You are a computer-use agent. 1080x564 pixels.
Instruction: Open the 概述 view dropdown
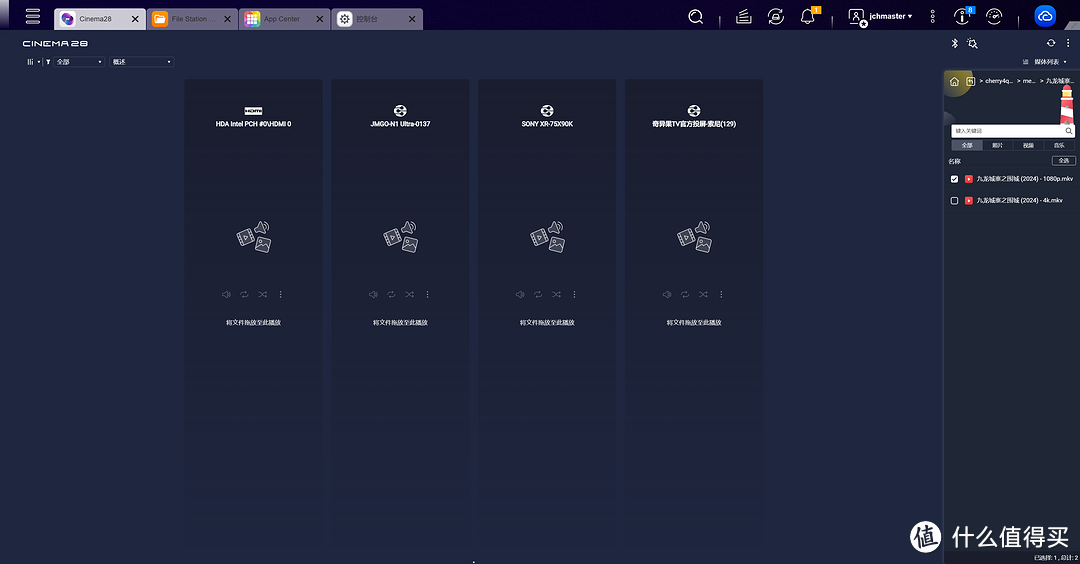pyautogui.click(x=141, y=62)
